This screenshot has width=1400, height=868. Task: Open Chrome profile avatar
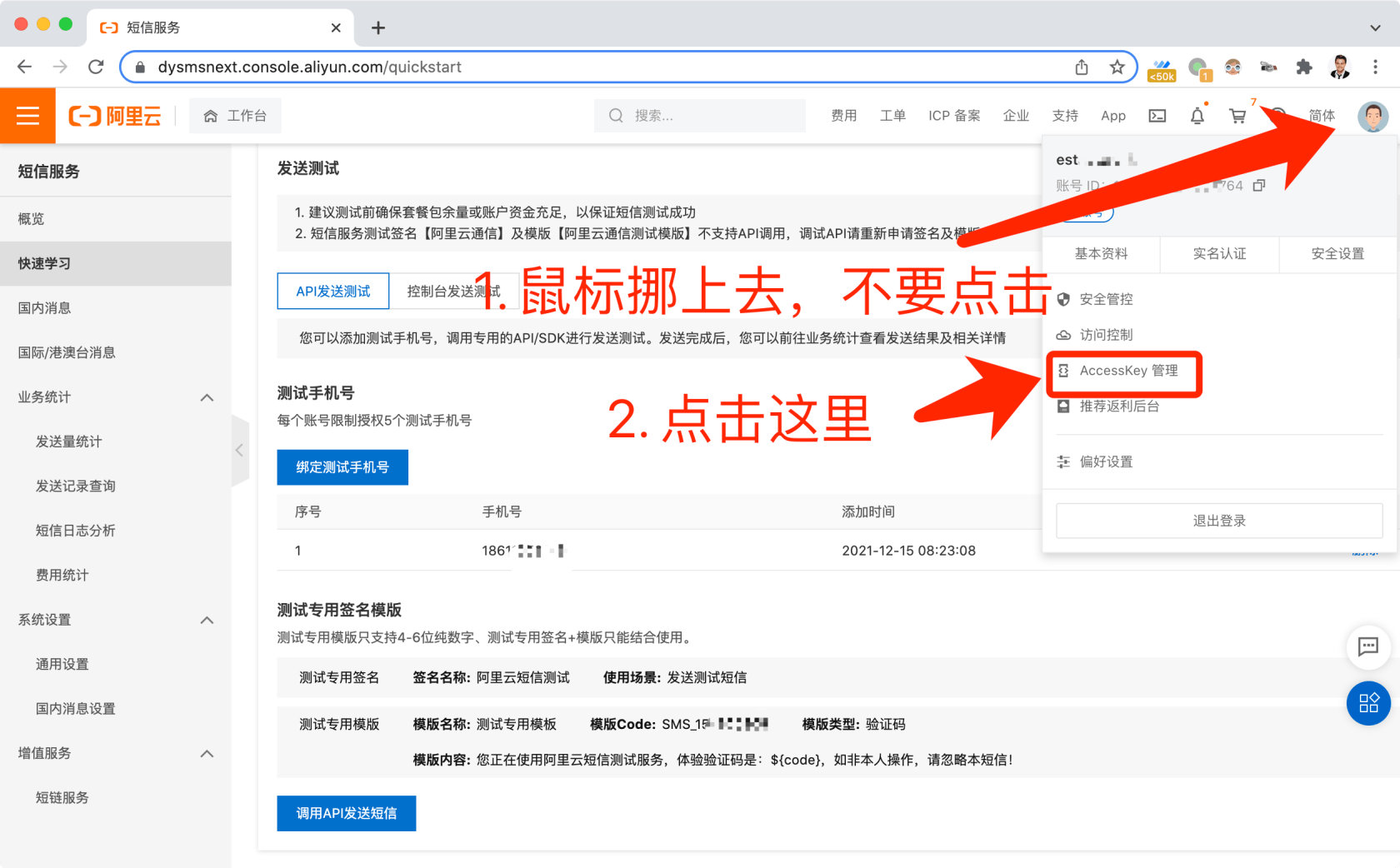1340,67
